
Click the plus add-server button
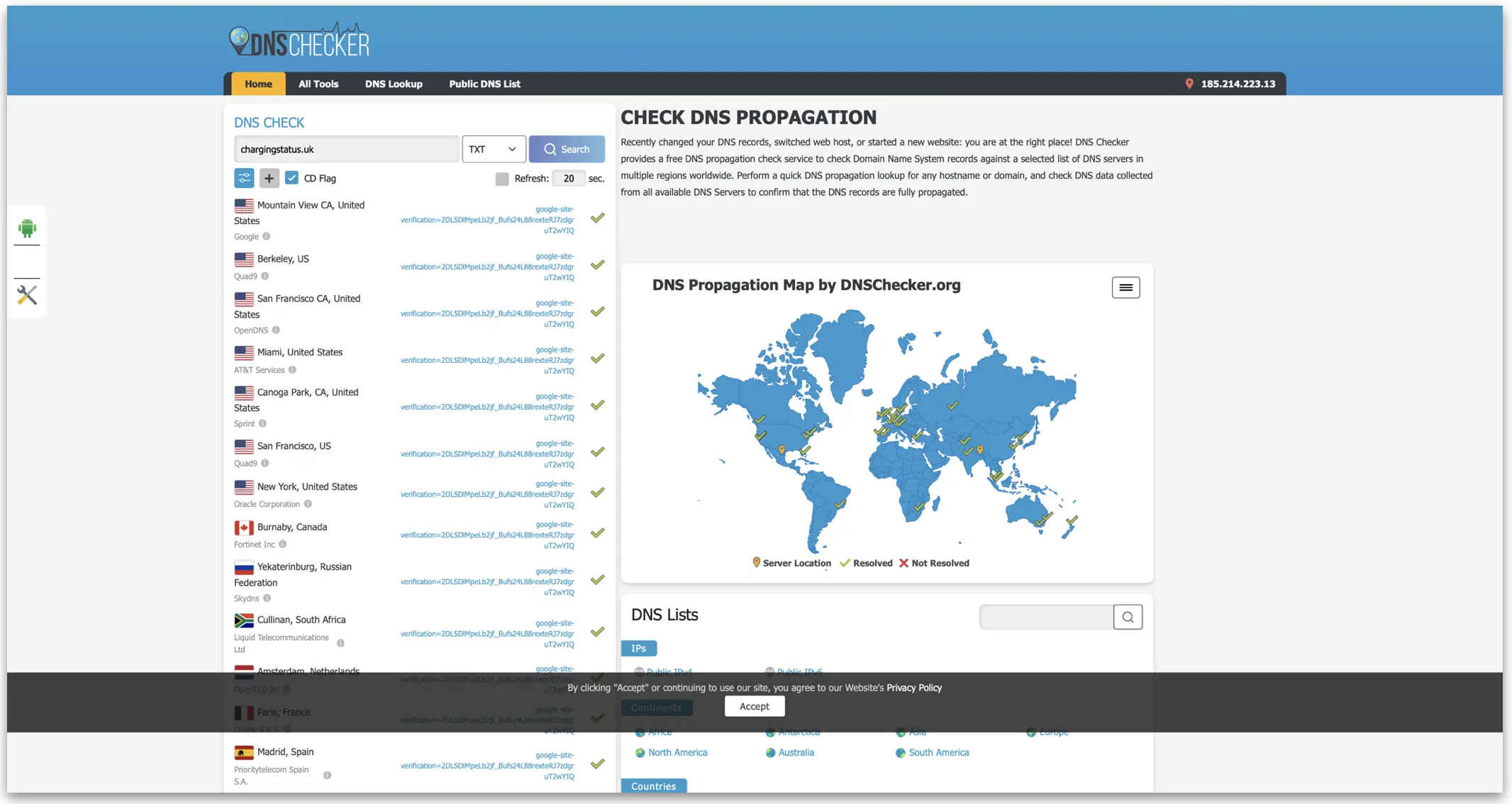tap(269, 178)
